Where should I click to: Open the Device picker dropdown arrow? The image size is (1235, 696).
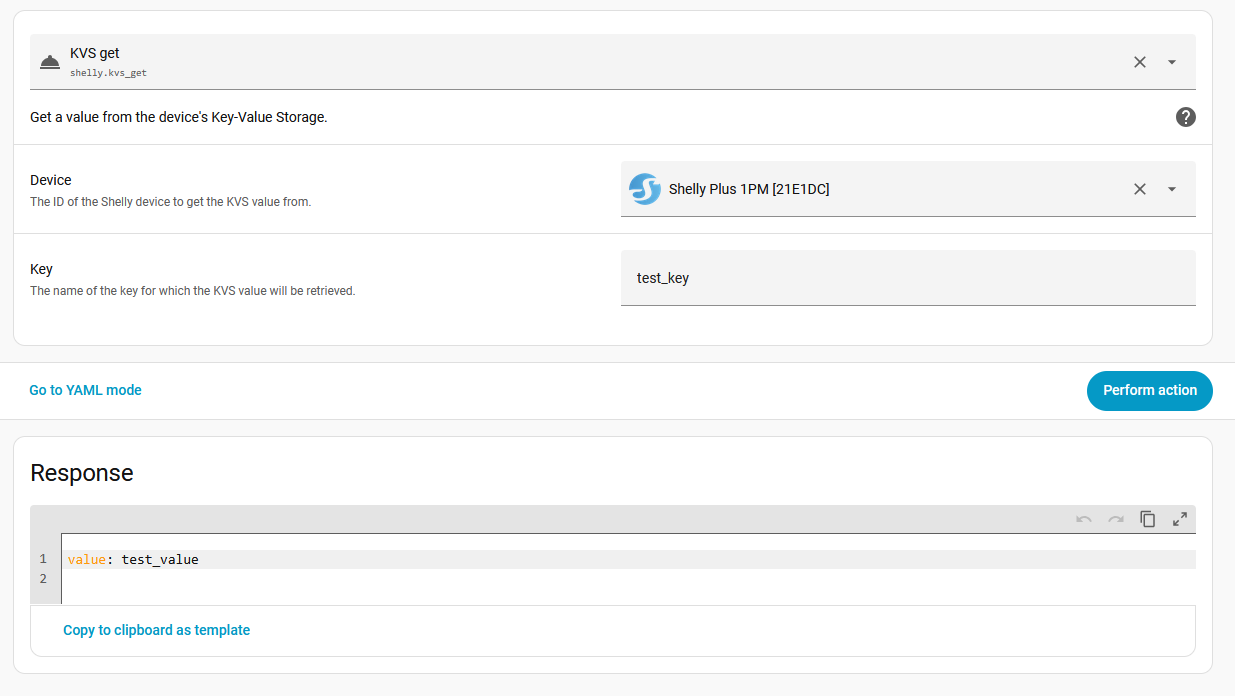1172,189
